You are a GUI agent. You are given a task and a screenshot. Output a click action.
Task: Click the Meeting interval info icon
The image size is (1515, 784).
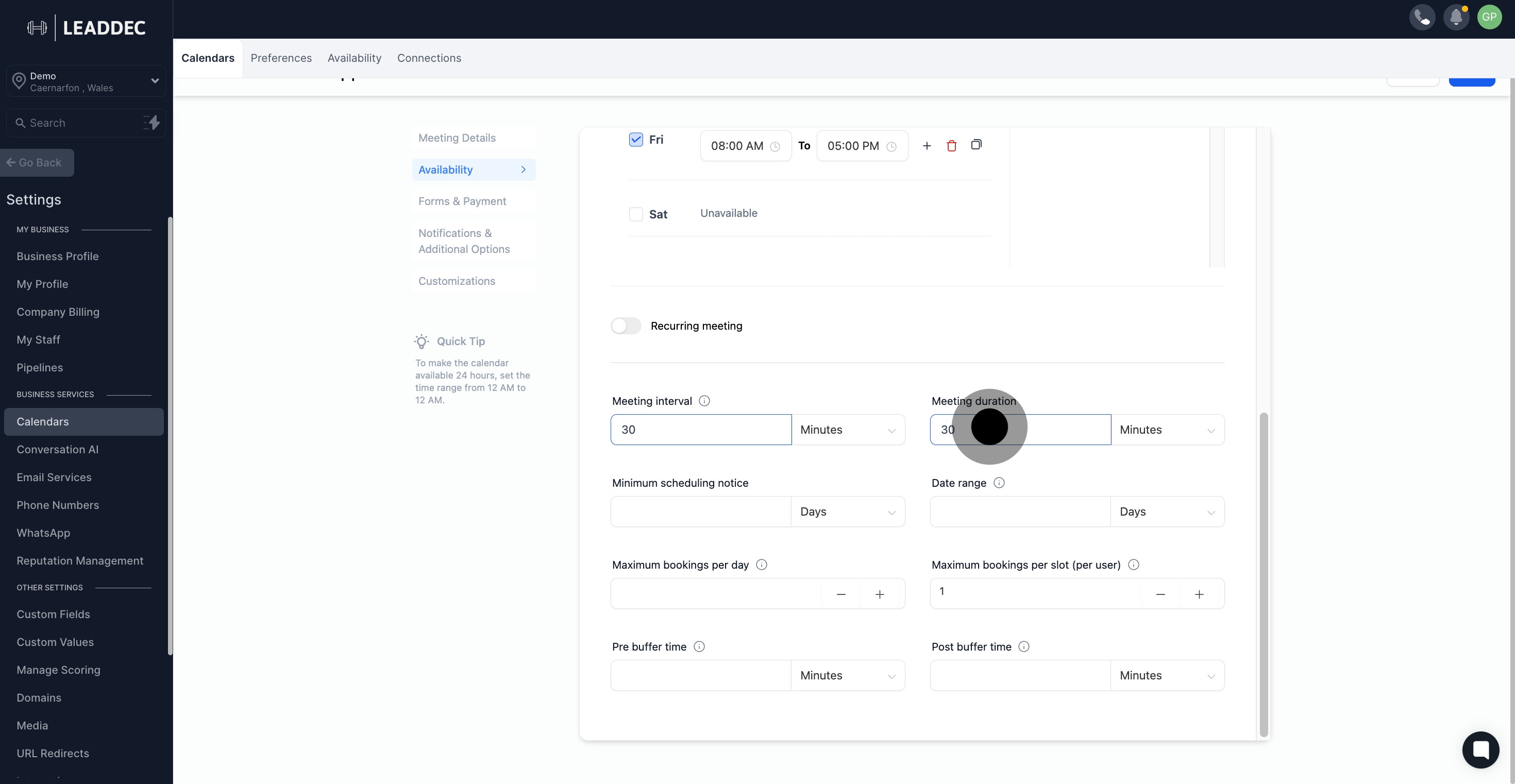(x=704, y=401)
